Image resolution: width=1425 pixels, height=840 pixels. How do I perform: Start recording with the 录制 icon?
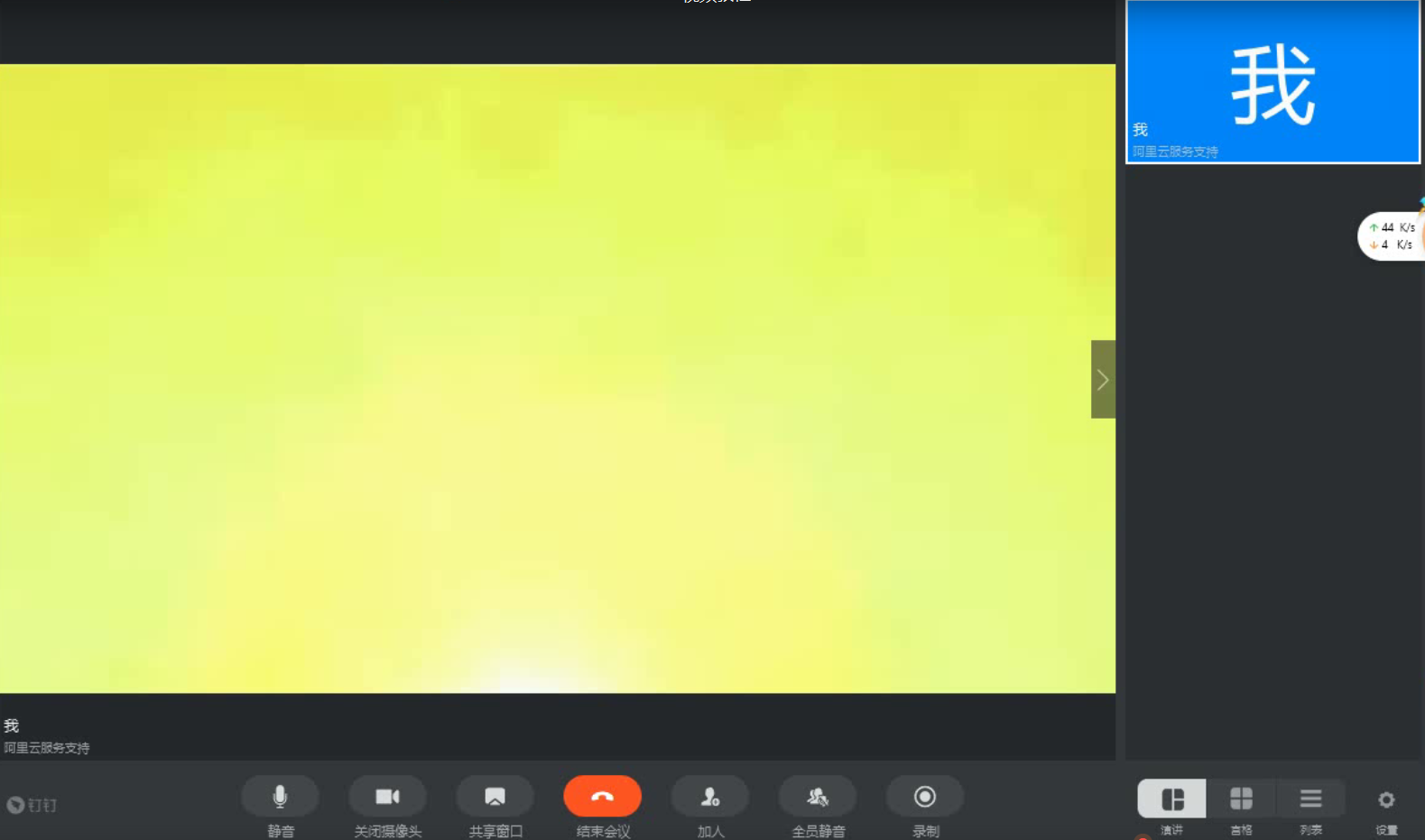point(925,797)
